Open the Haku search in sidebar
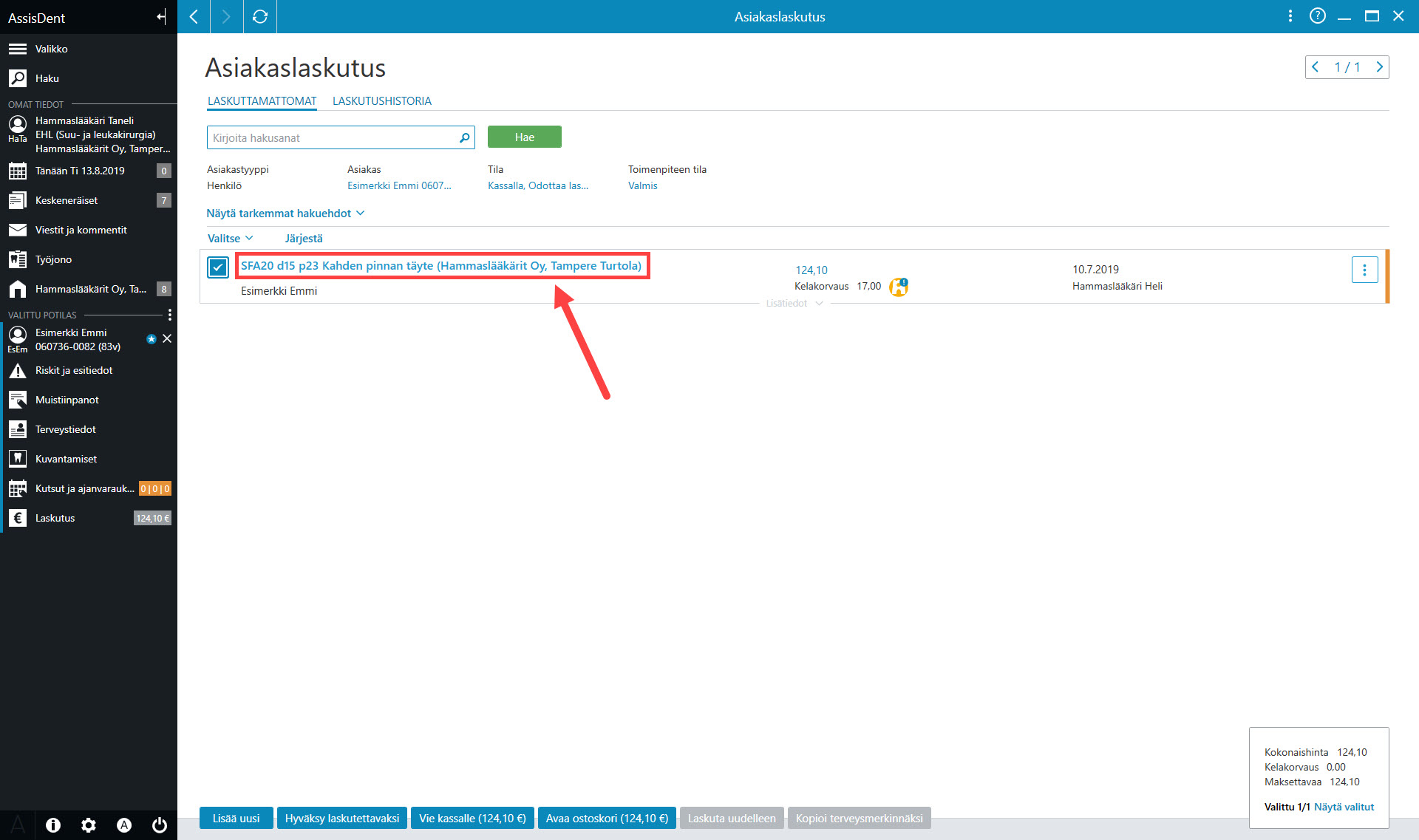This screenshot has width=1419, height=840. (89, 78)
